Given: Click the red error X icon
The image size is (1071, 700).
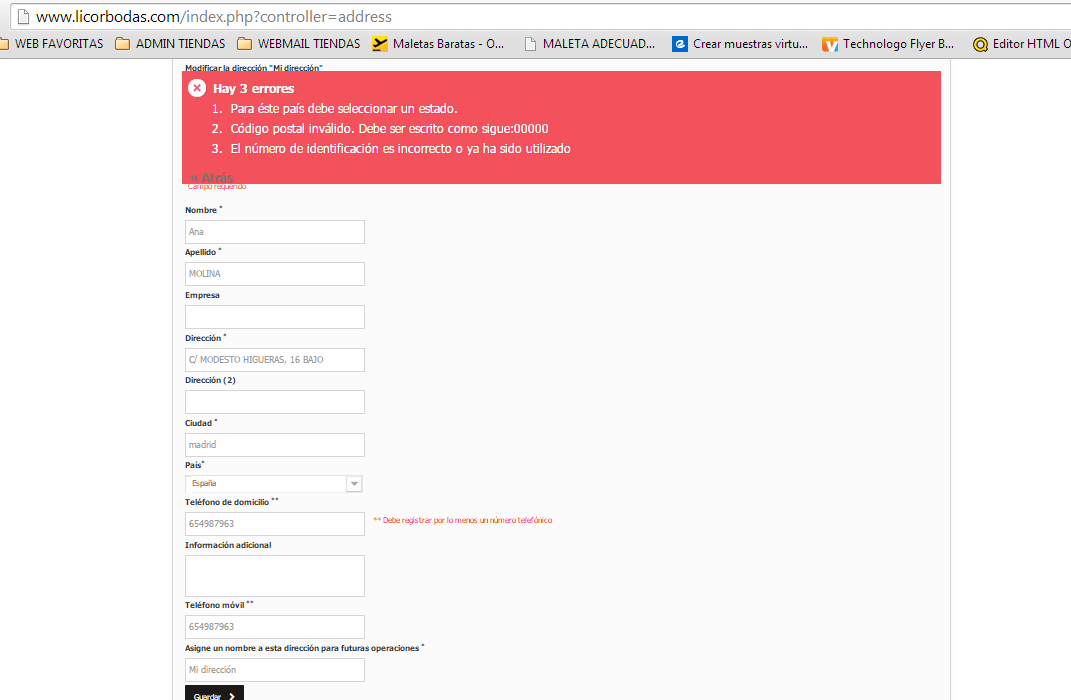Looking at the screenshot, I should point(197,87).
